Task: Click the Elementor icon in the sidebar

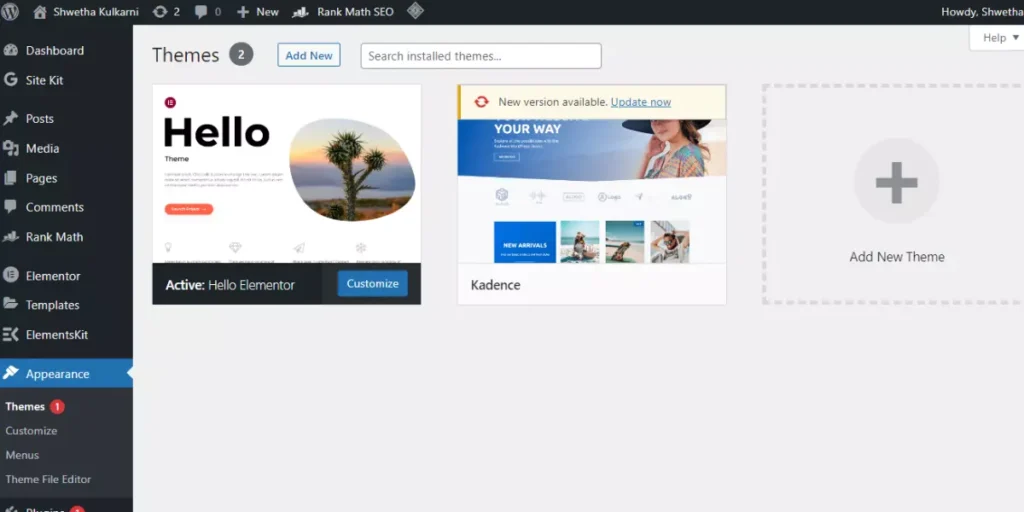Action: (10, 275)
